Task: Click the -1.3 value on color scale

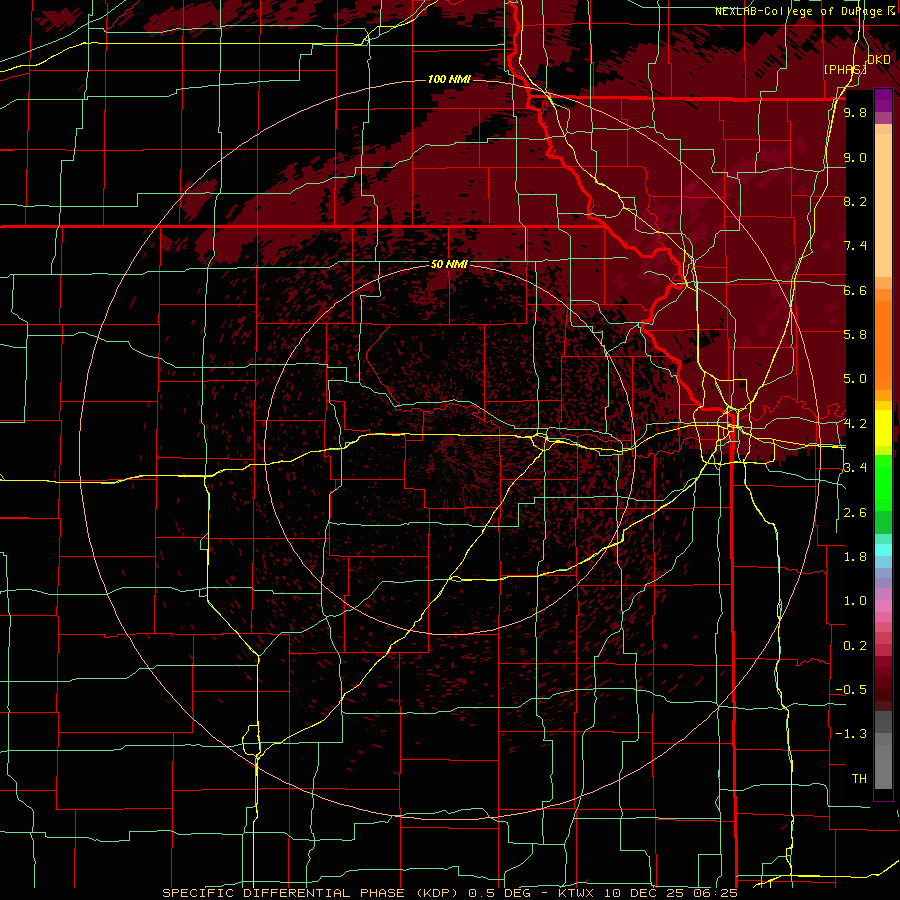Action: coord(851,735)
